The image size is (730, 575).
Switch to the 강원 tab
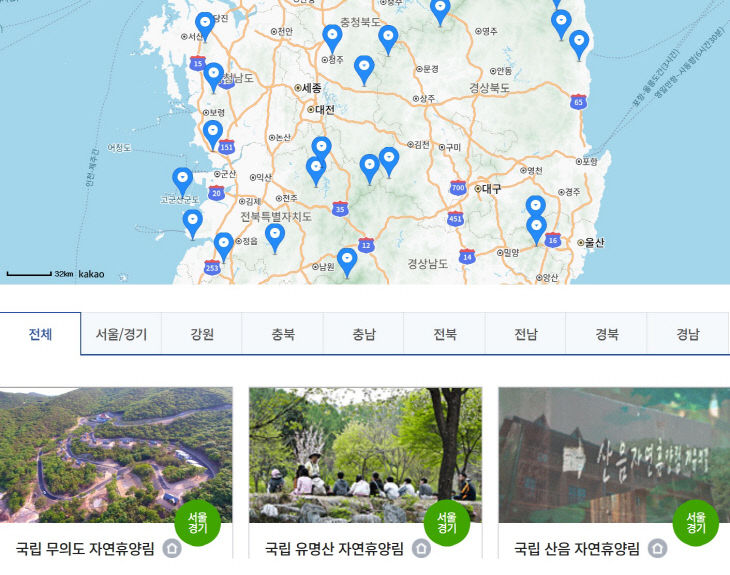point(202,334)
